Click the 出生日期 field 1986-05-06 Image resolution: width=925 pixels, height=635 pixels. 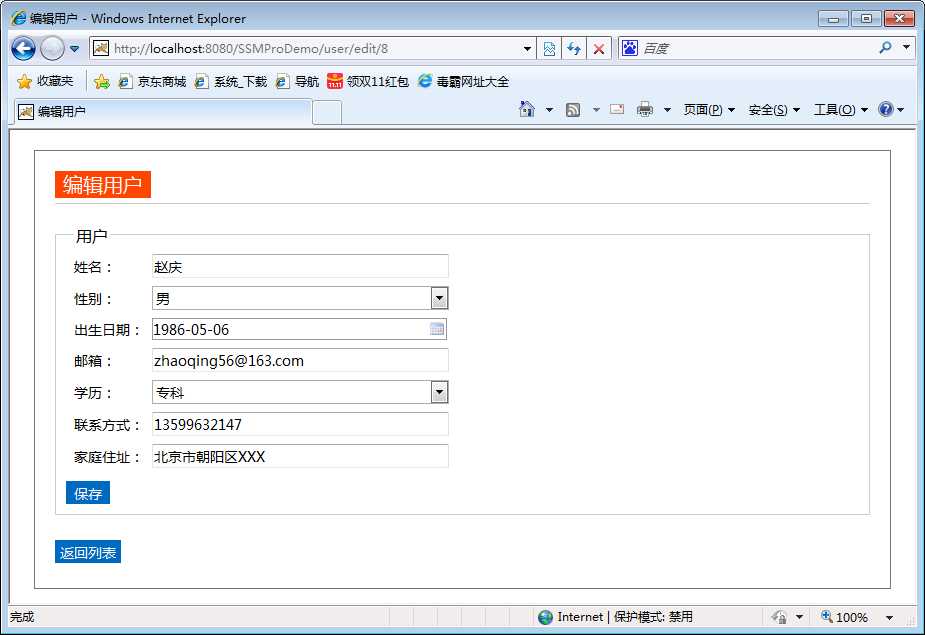299,329
